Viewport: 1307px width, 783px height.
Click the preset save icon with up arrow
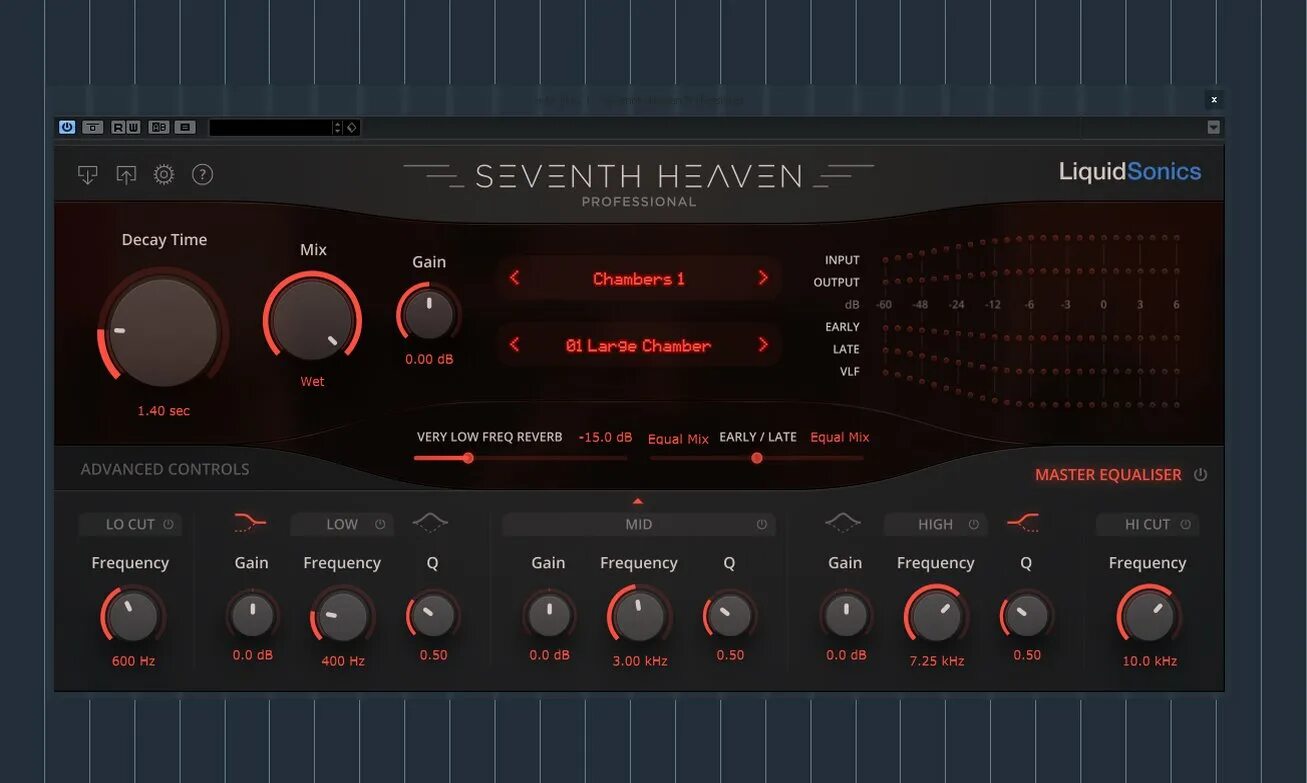click(x=125, y=174)
